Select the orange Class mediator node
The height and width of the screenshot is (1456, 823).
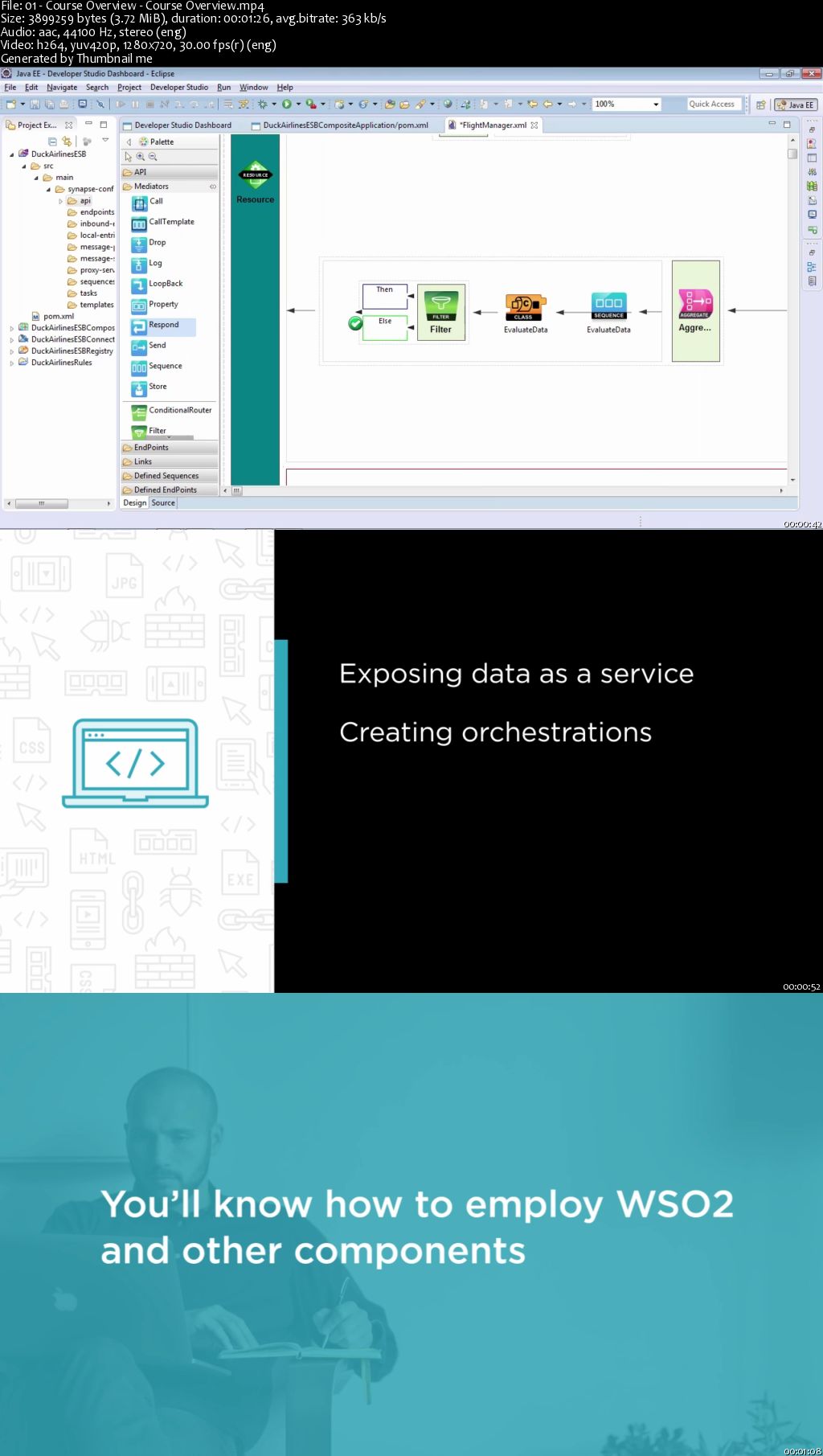[x=526, y=313]
